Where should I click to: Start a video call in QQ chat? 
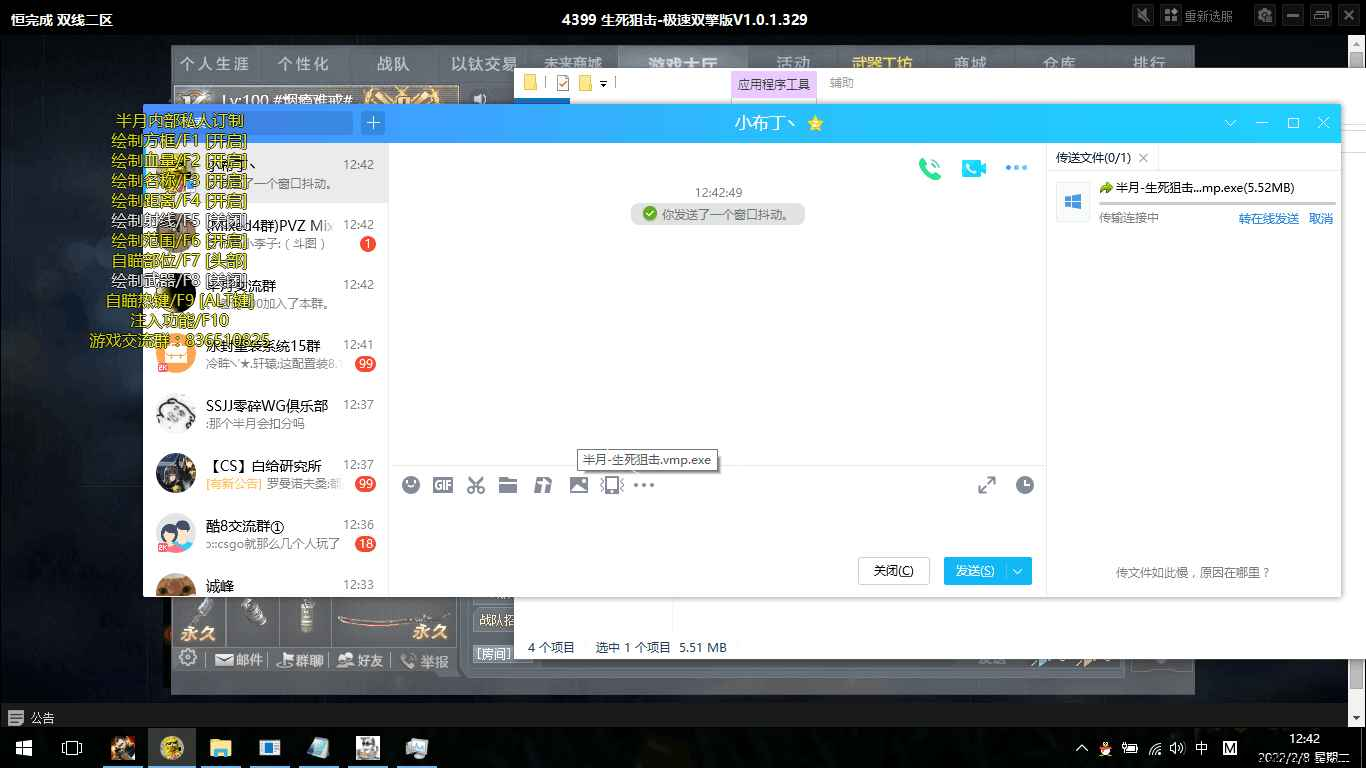click(974, 168)
